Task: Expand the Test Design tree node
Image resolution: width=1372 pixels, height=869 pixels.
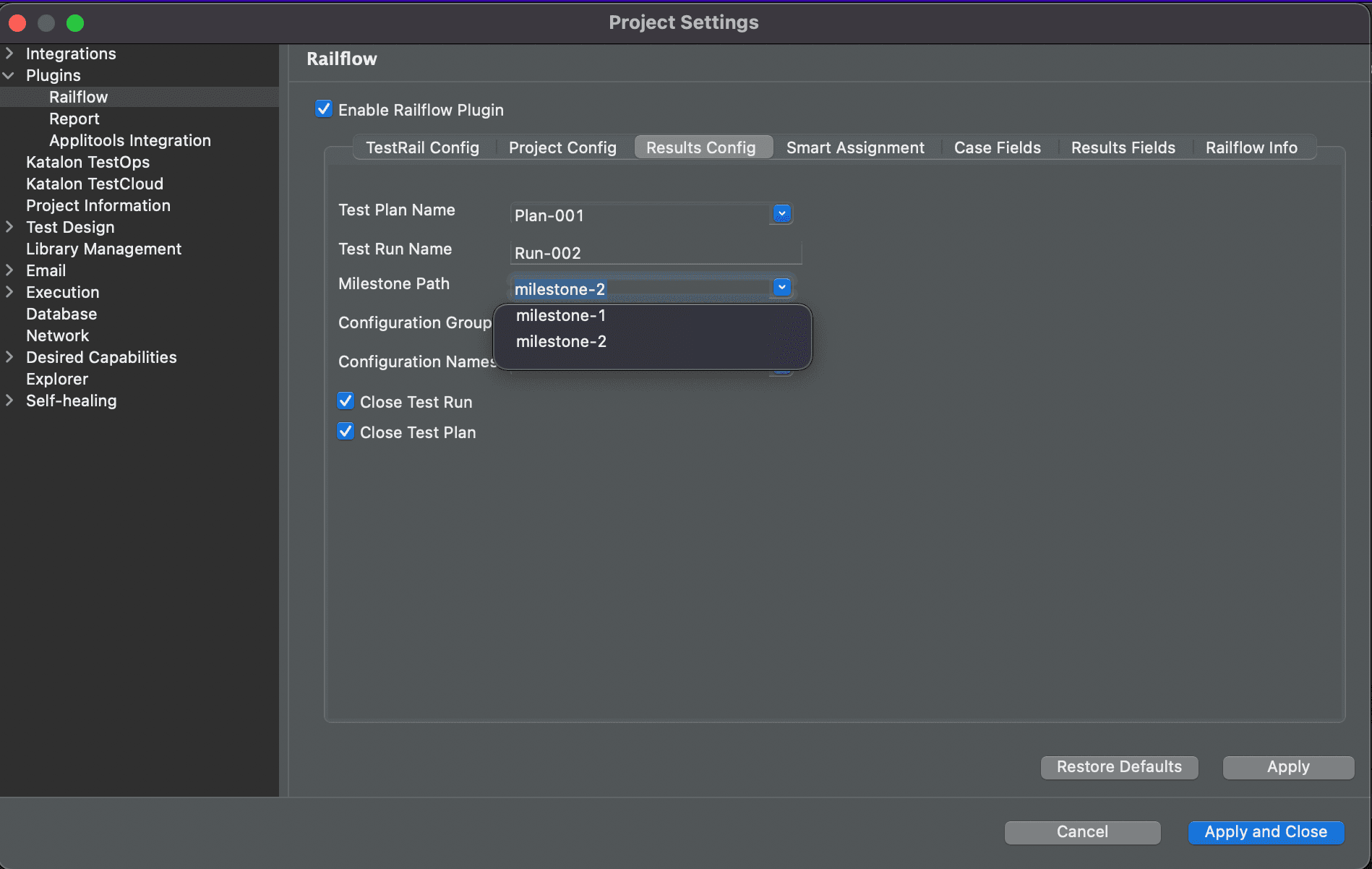Action: click(x=9, y=227)
